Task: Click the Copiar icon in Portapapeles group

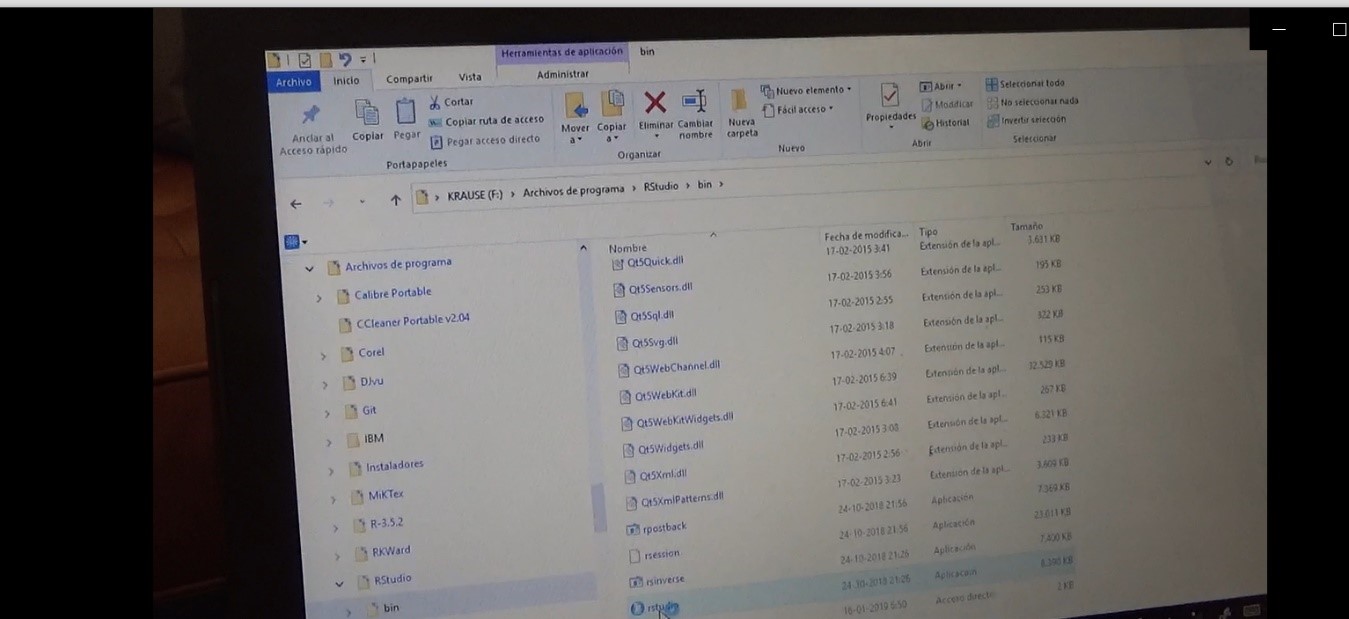Action: [x=367, y=112]
